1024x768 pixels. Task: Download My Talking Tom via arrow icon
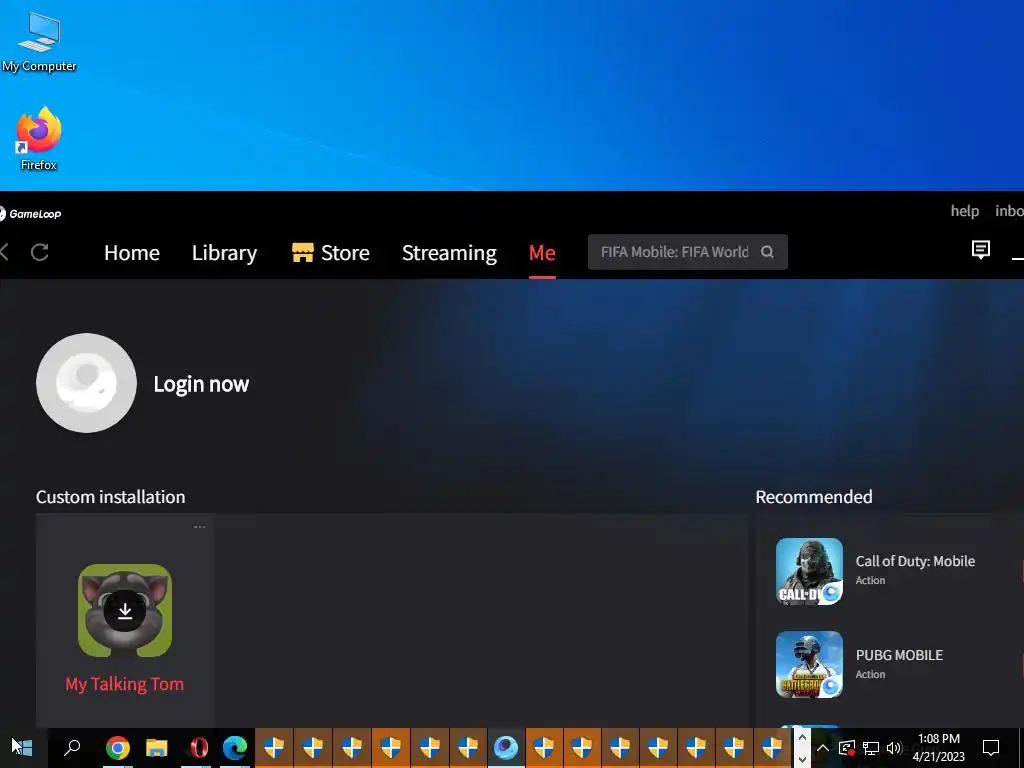pyautogui.click(x=125, y=611)
